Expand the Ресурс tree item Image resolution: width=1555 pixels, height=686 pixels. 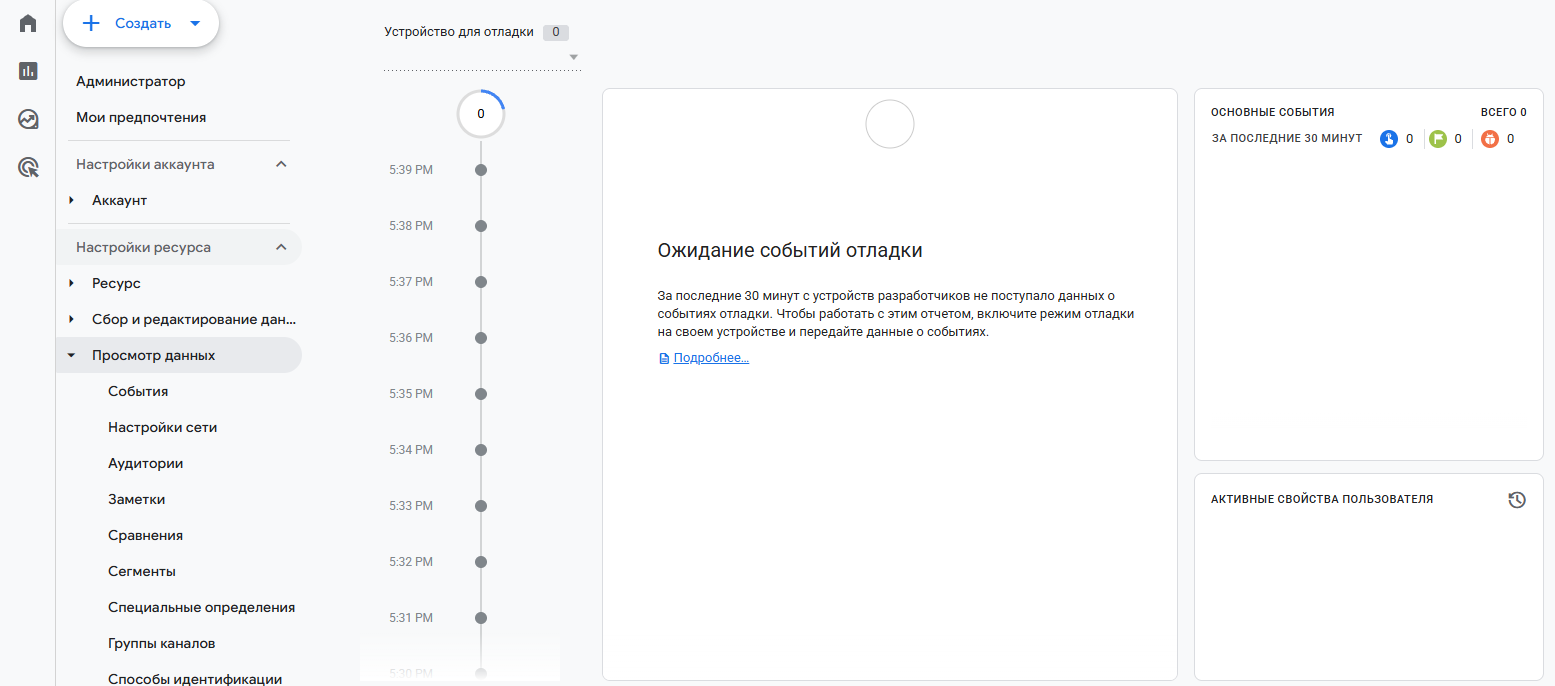coord(71,283)
